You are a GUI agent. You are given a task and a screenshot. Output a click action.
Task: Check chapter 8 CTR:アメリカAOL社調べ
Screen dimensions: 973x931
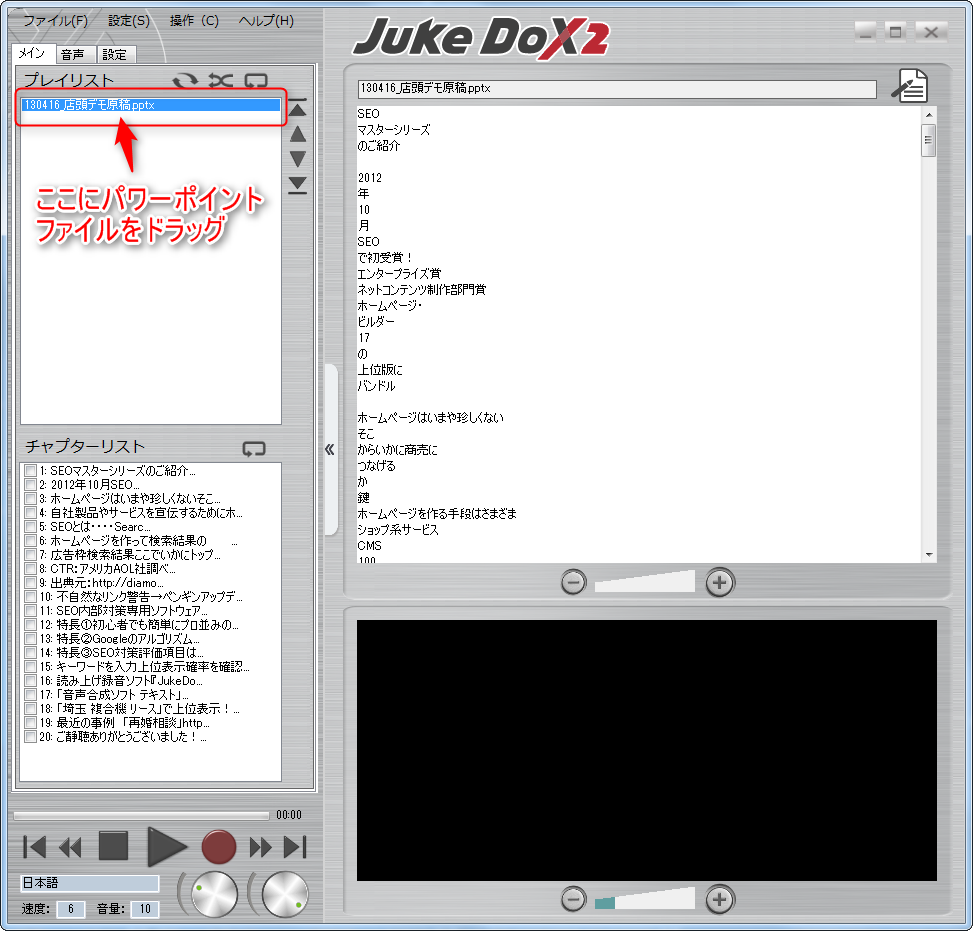(30, 569)
